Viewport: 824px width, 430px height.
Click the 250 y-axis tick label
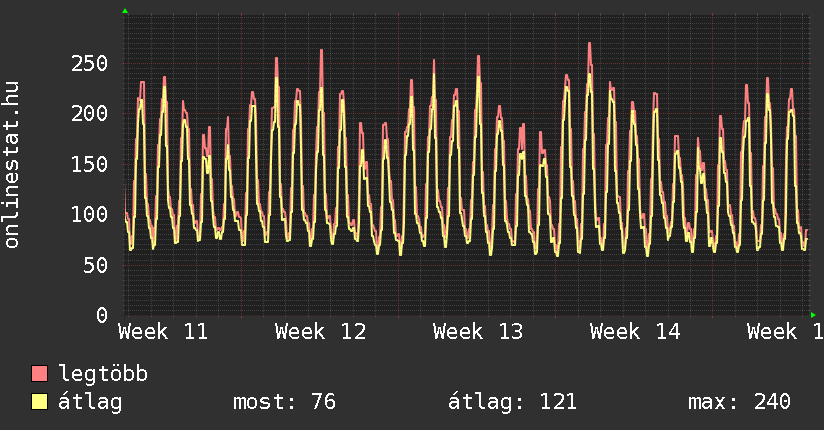point(90,64)
